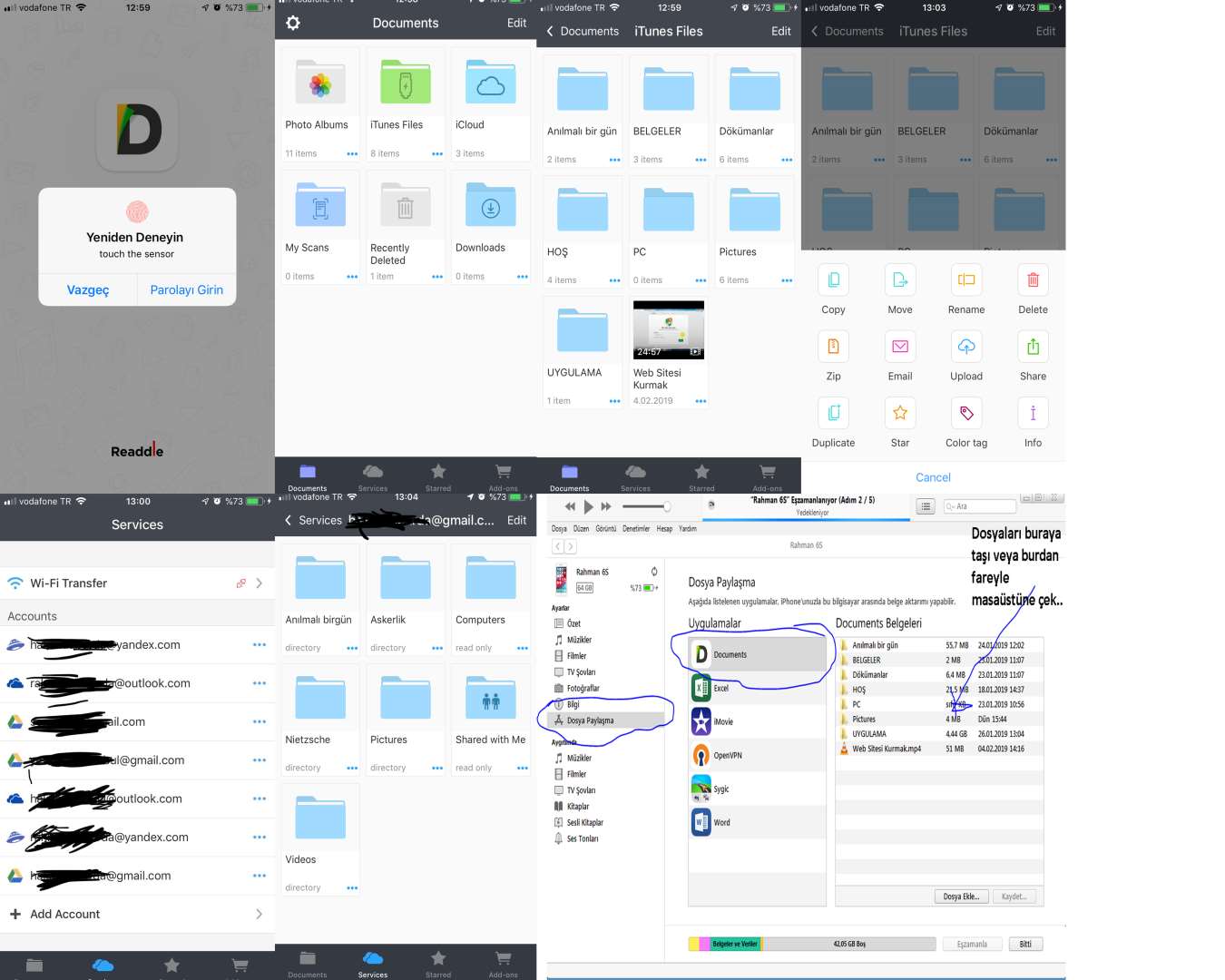Screen dimensions: 1225x980
Task: Open the iCloud folder in Documents
Action: pyautogui.click(x=490, y=83)
